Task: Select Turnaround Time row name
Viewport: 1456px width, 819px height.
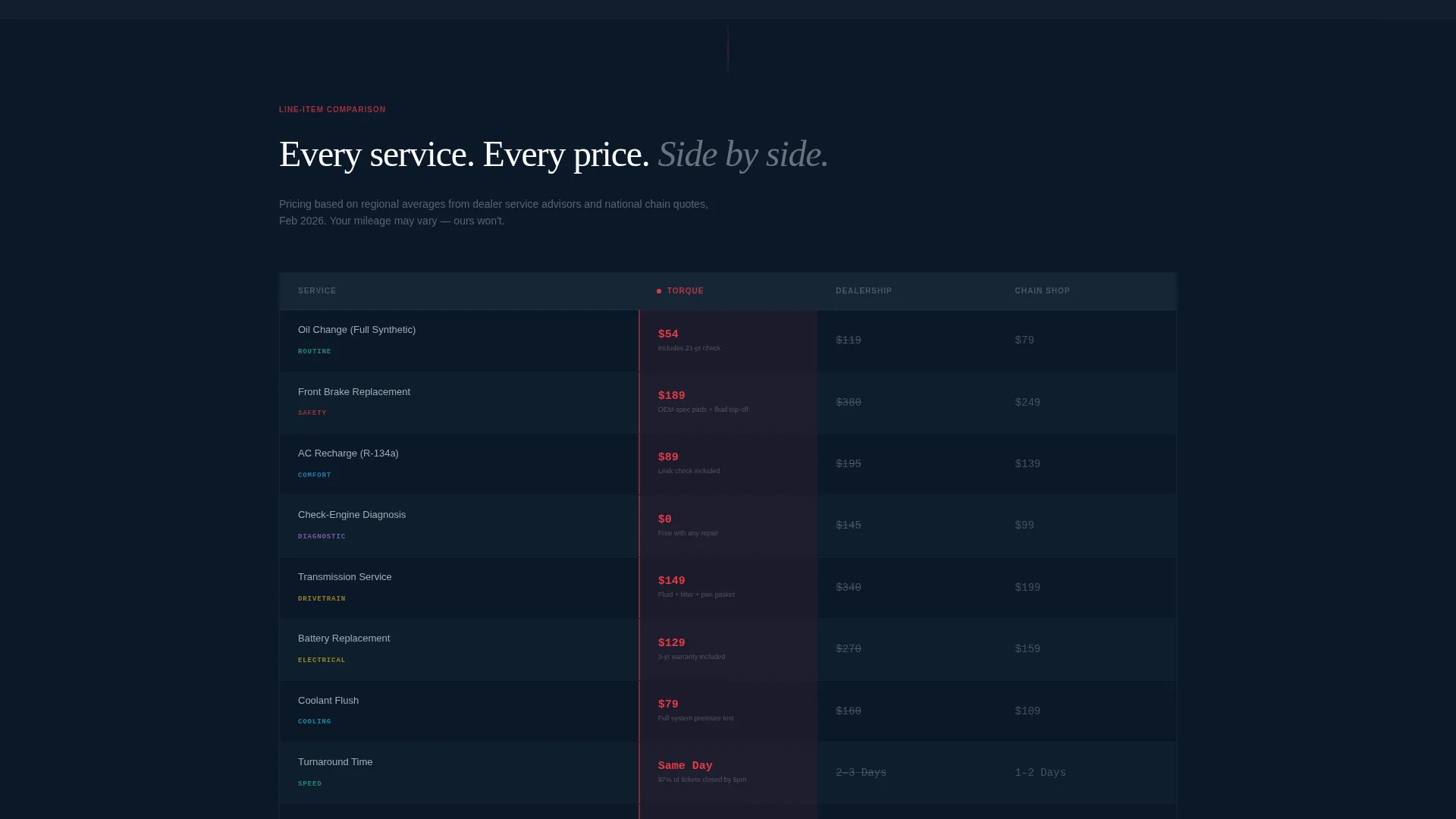Action: [x=335, y=762]
